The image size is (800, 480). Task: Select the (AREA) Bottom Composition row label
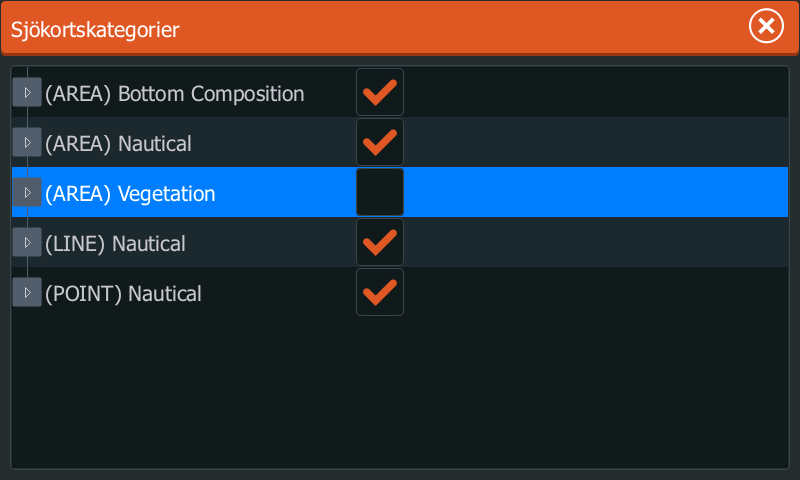(x=175, y=94)
